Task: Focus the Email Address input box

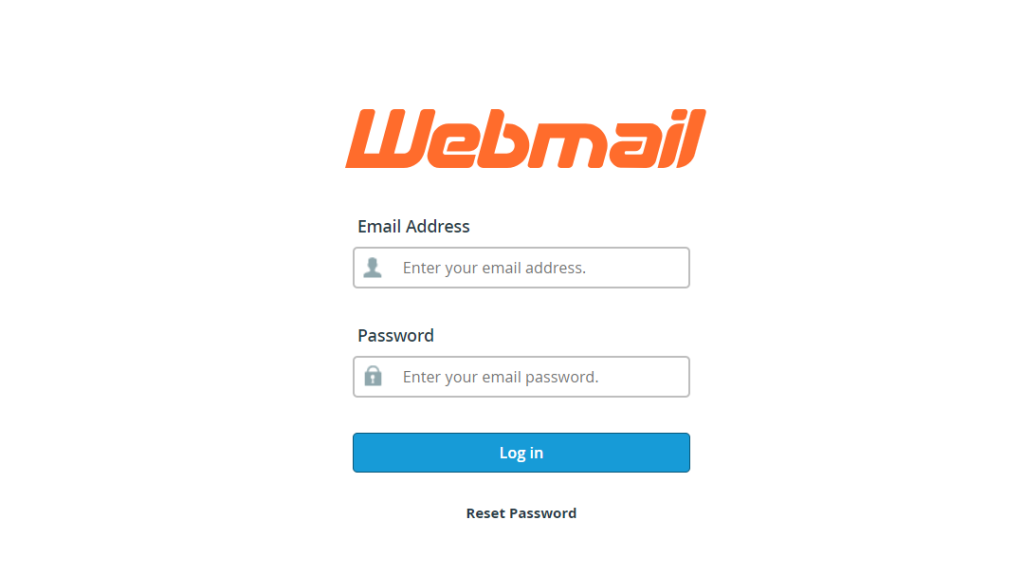Action: [x=521, y=268]
